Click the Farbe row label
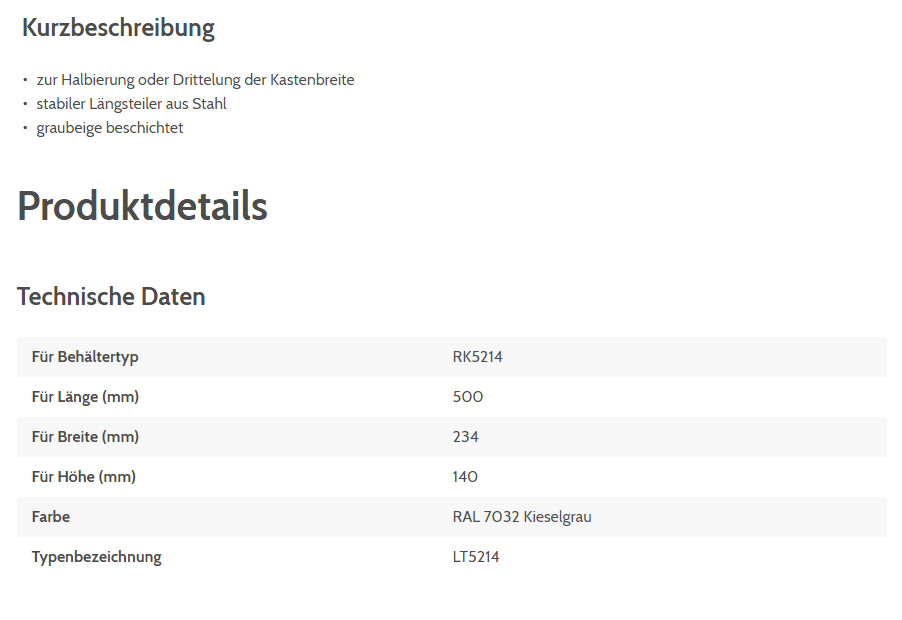Screen dimensions: 902x620 [x=51, y=517]
